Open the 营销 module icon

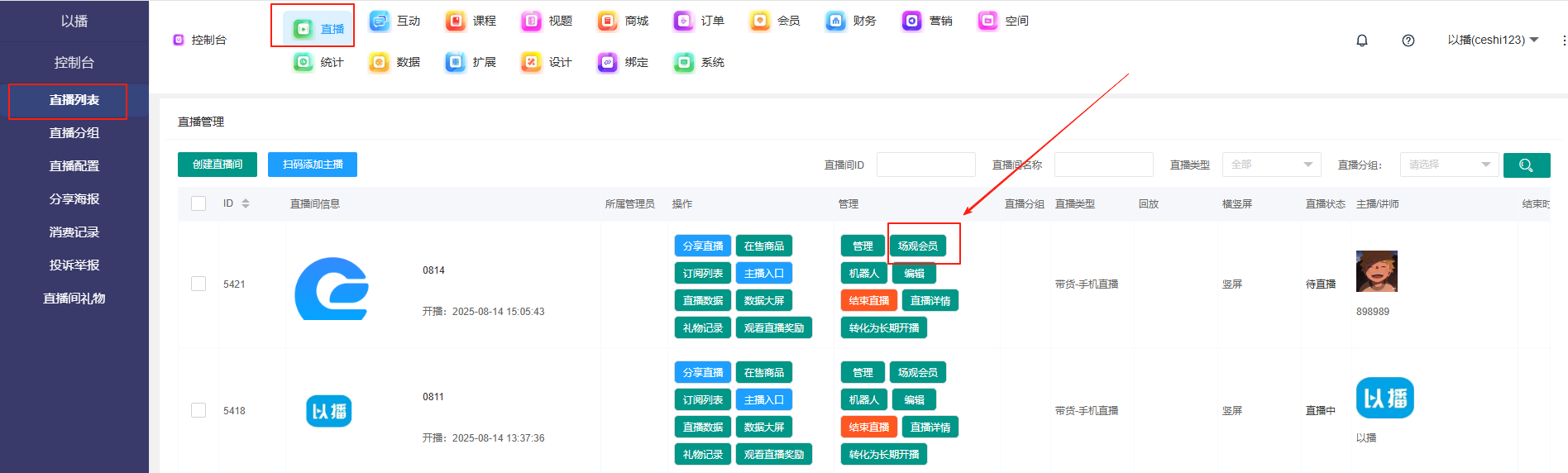pos(912,21)
